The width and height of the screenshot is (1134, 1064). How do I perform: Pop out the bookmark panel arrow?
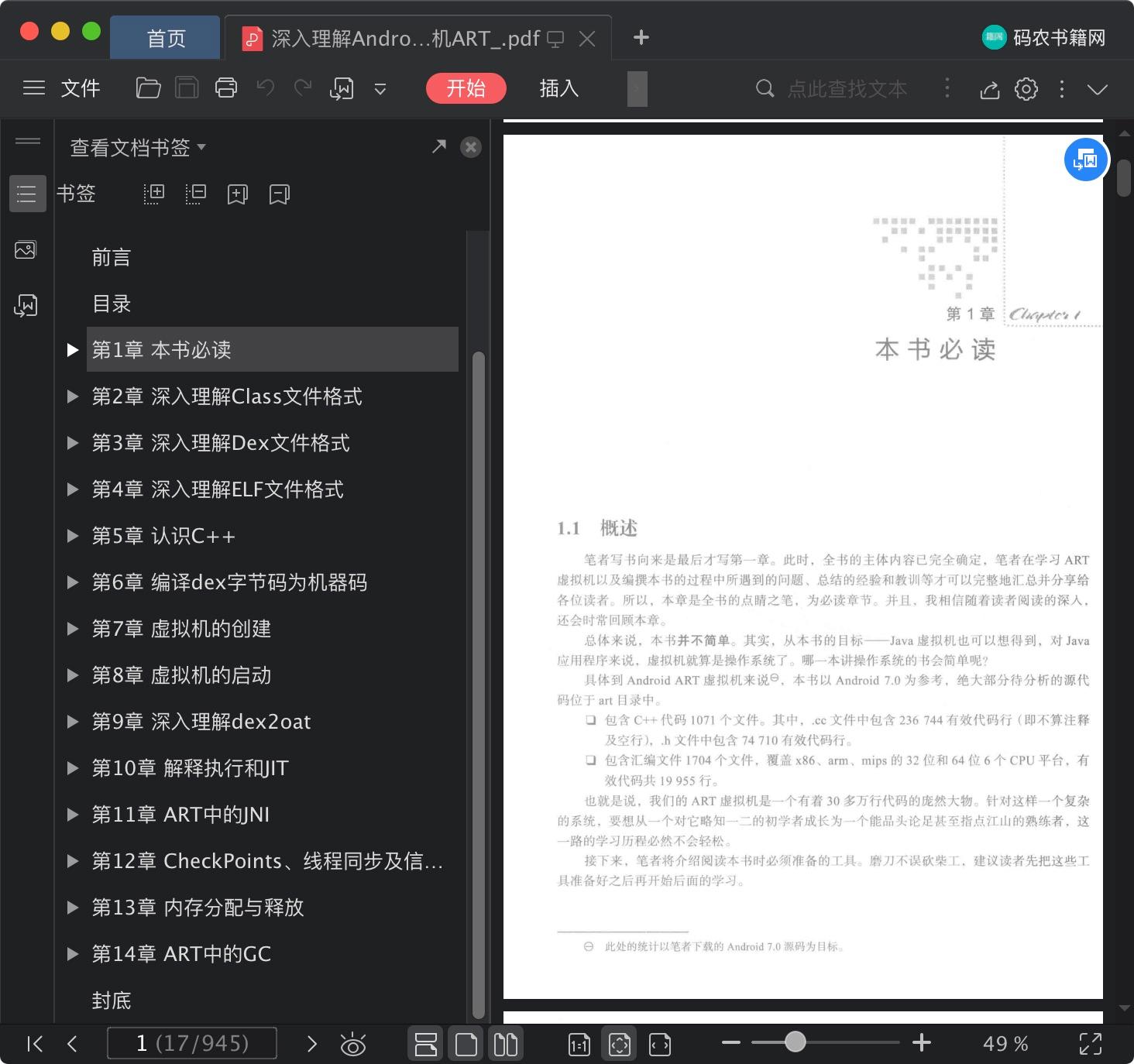pos(439,146)
